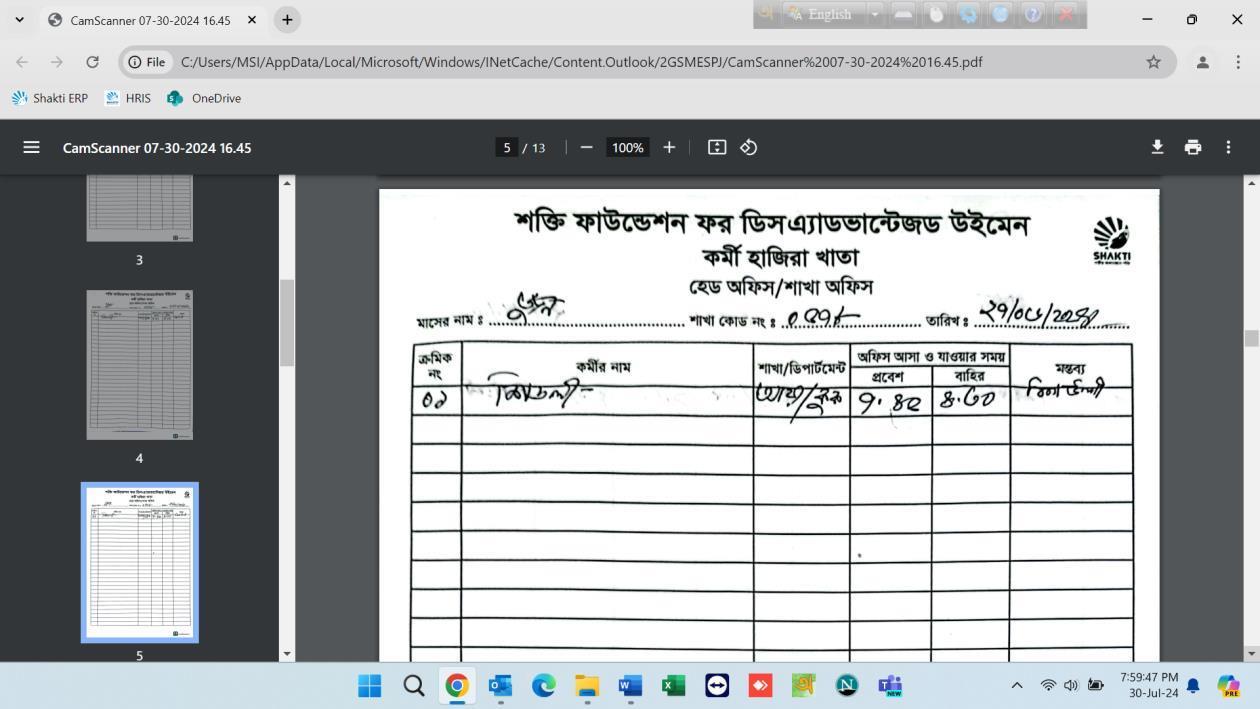Open the Bangla keyboard app on taskbar
Viewport: 1260px width, 709px height.
[803, 685]
